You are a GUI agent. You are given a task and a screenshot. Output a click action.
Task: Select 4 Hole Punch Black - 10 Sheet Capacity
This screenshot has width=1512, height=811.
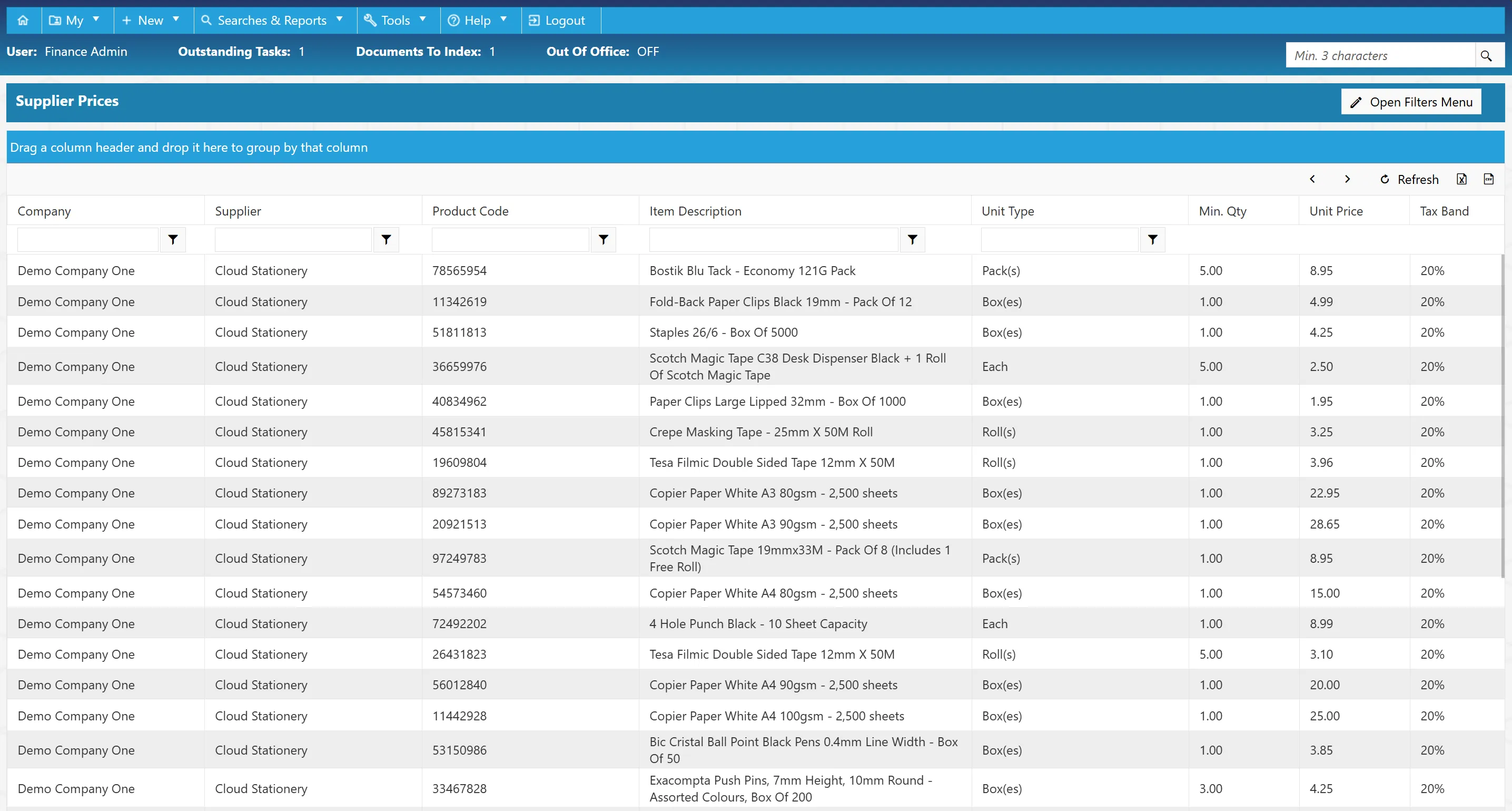tap(758, 624)
